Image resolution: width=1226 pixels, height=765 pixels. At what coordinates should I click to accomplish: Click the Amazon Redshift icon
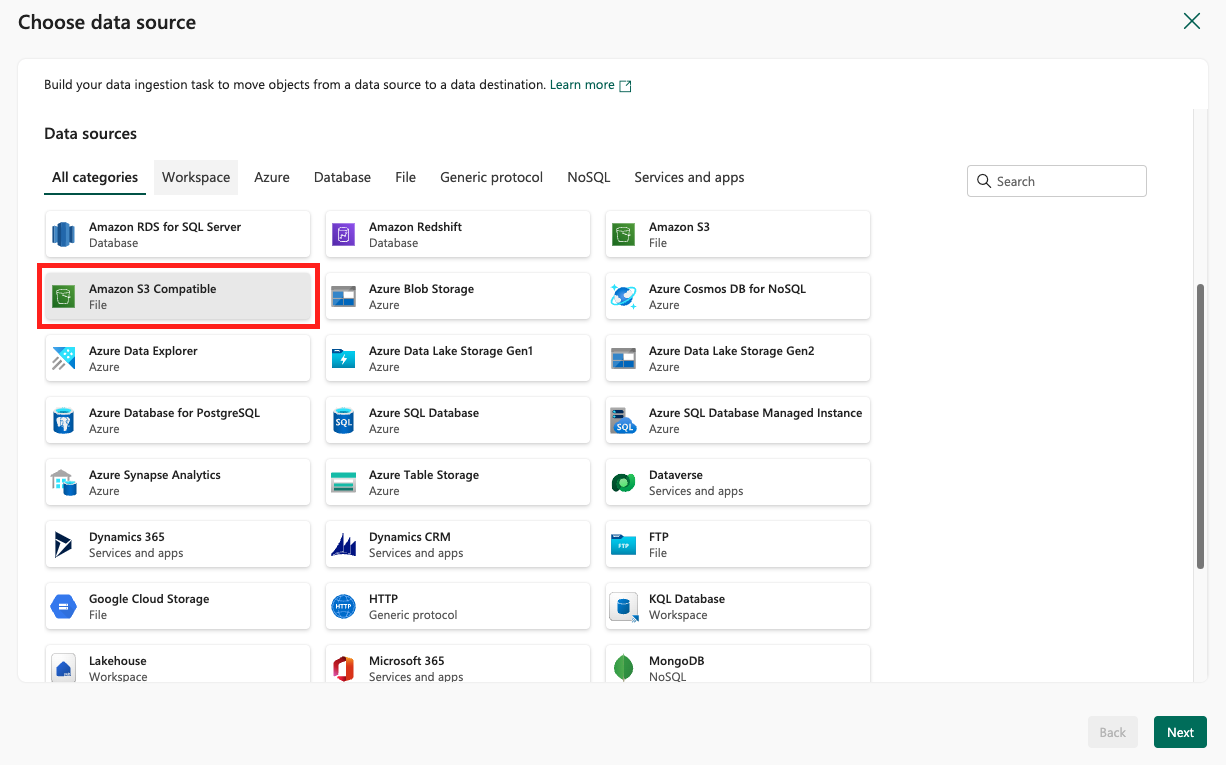344,235
